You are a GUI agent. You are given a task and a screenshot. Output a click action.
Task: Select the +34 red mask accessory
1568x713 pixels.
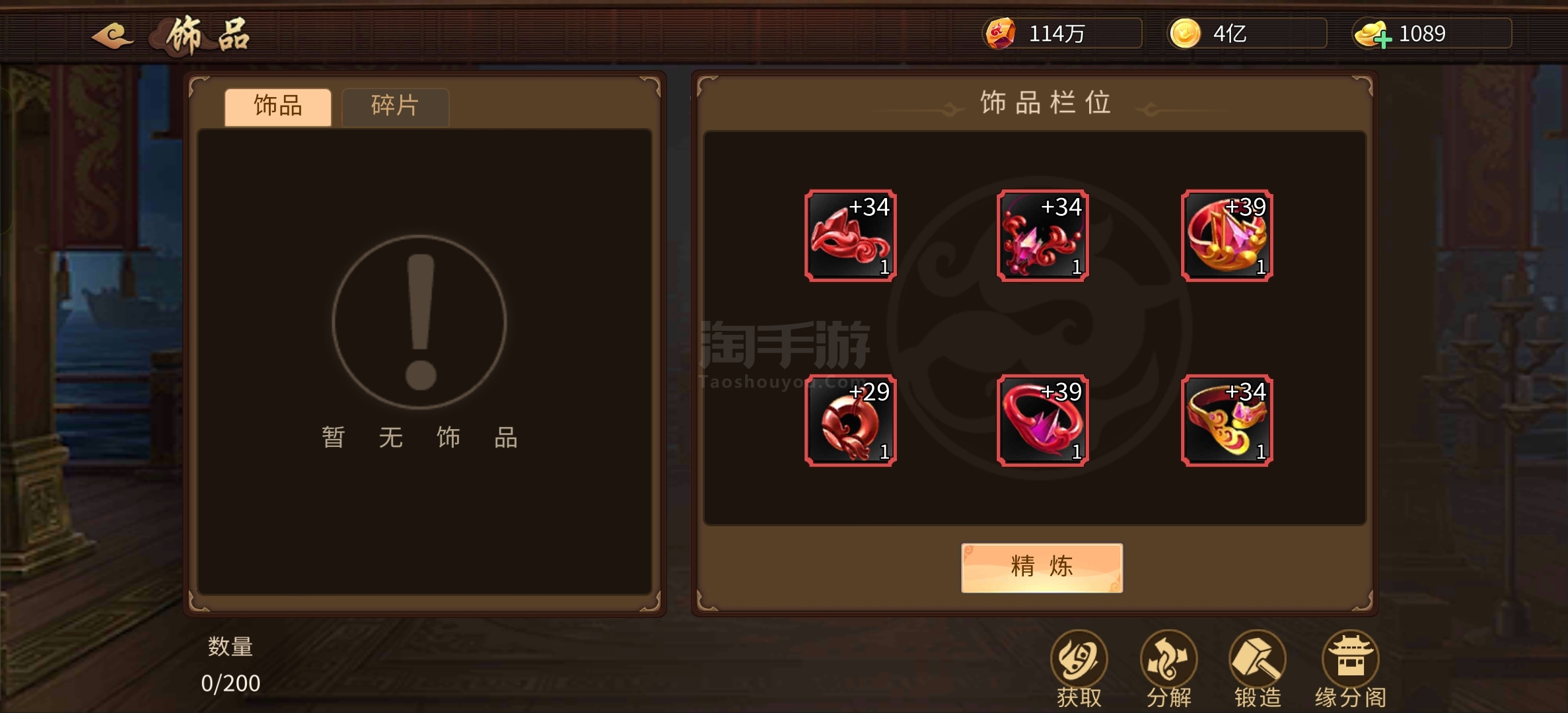[851, 236]
